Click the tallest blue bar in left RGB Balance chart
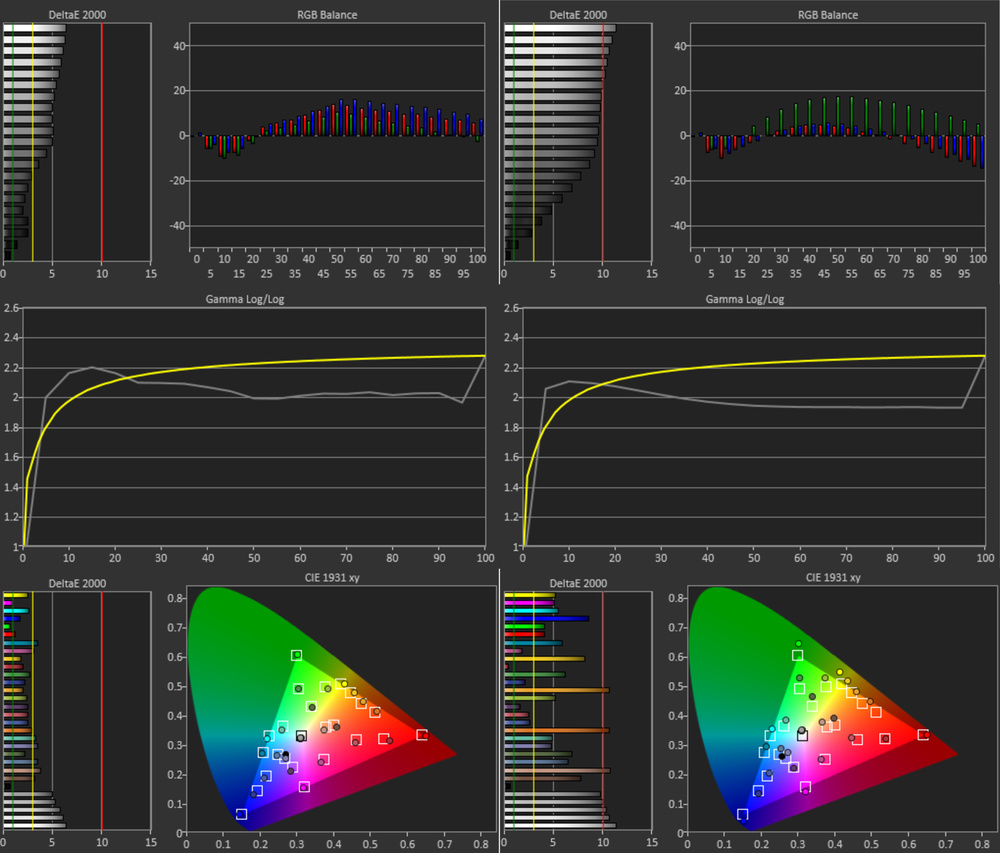 tap(341, 112)
